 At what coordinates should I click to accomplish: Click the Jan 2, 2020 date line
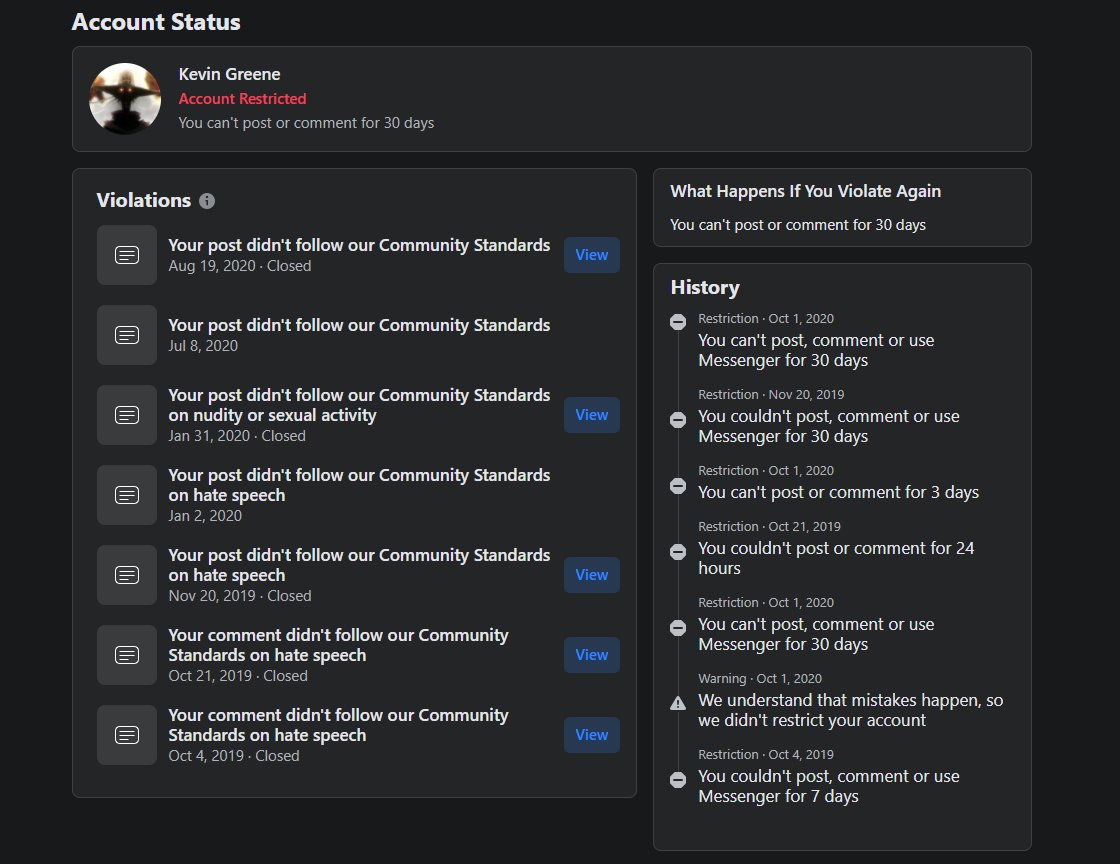click(x=205, y=516)
